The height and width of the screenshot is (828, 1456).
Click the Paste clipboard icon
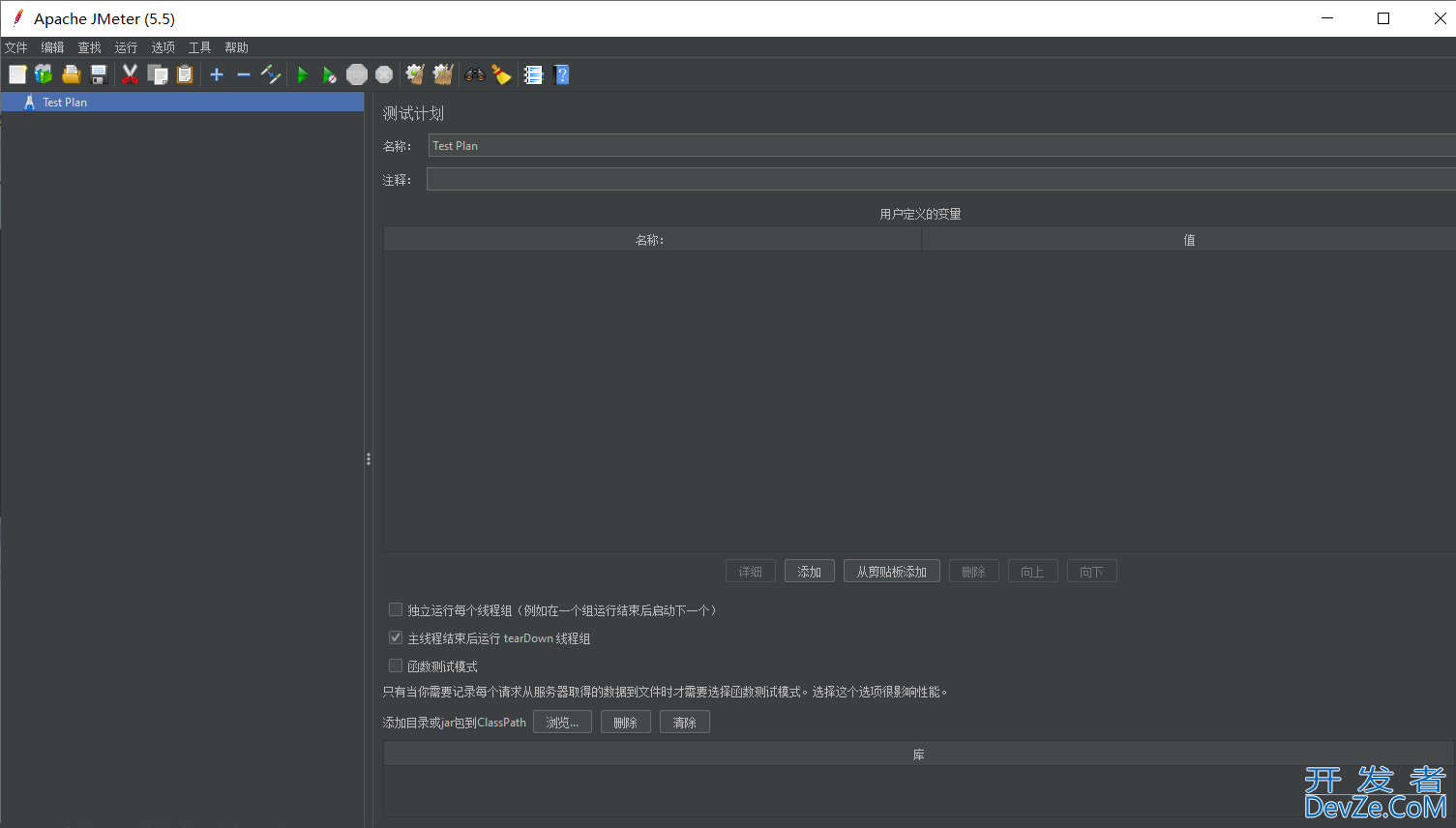click(x=185, y=74)
